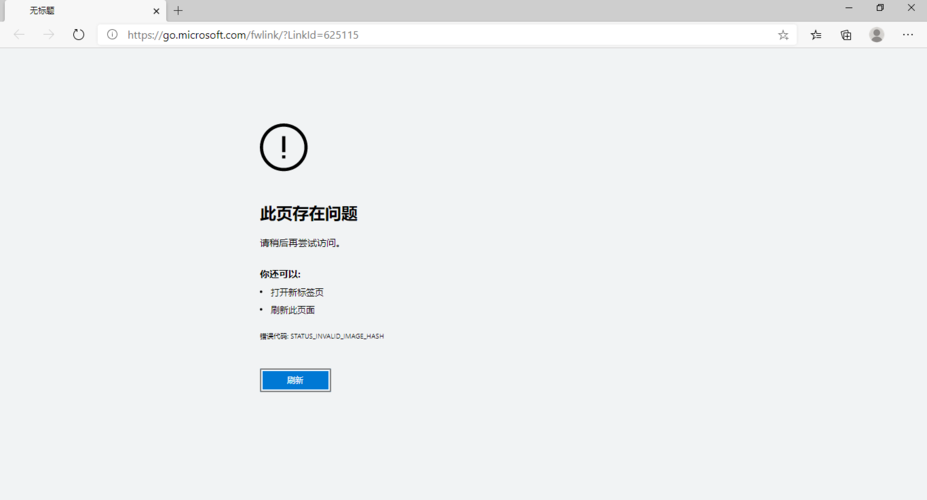
Task: Click the browser refresh icon
Action: (x=79, y=35)
